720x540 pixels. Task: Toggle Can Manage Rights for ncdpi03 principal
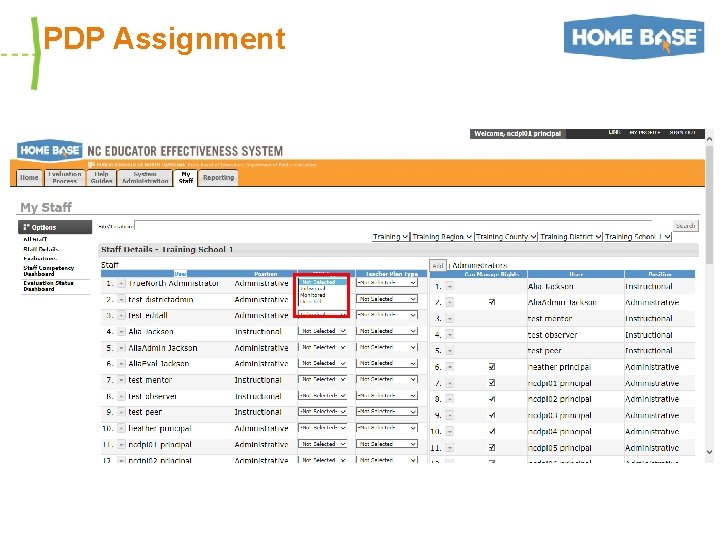[492, 415]
